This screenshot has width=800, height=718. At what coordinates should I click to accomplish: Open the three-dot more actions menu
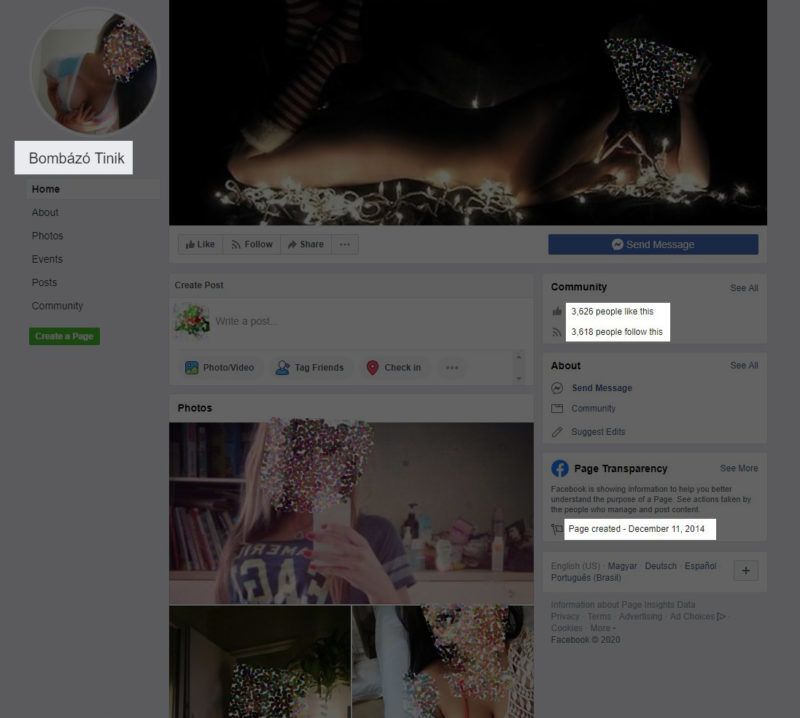345,244
